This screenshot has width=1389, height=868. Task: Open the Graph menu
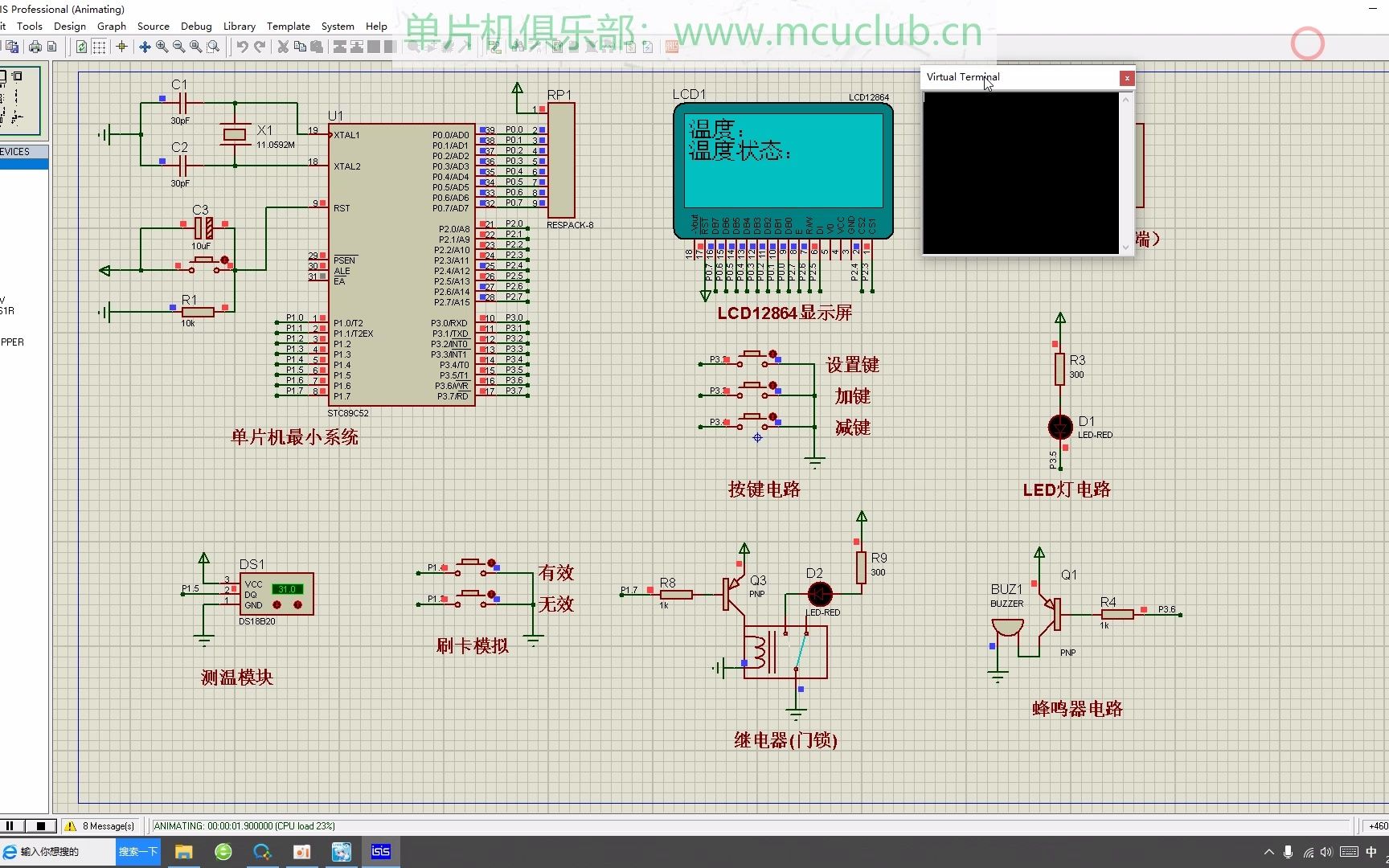click(112, 26)
